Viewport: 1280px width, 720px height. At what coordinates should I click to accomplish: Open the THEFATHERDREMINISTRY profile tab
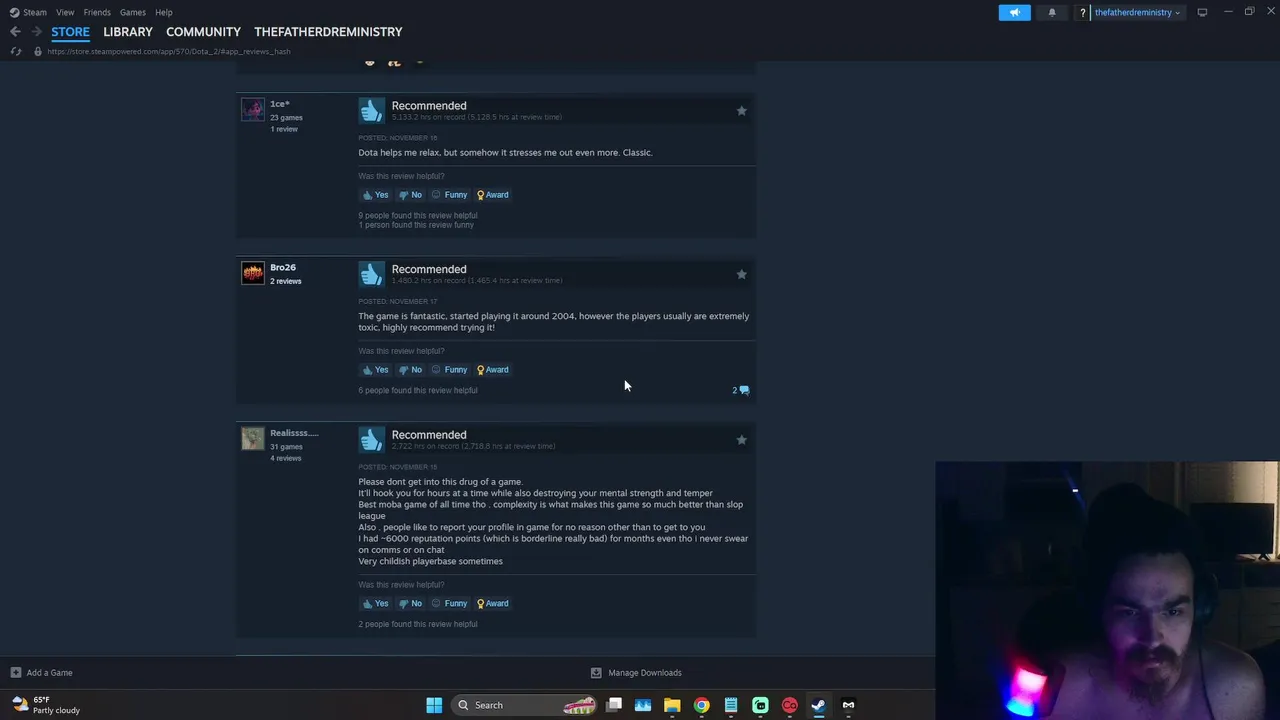(x=328, y=32)
